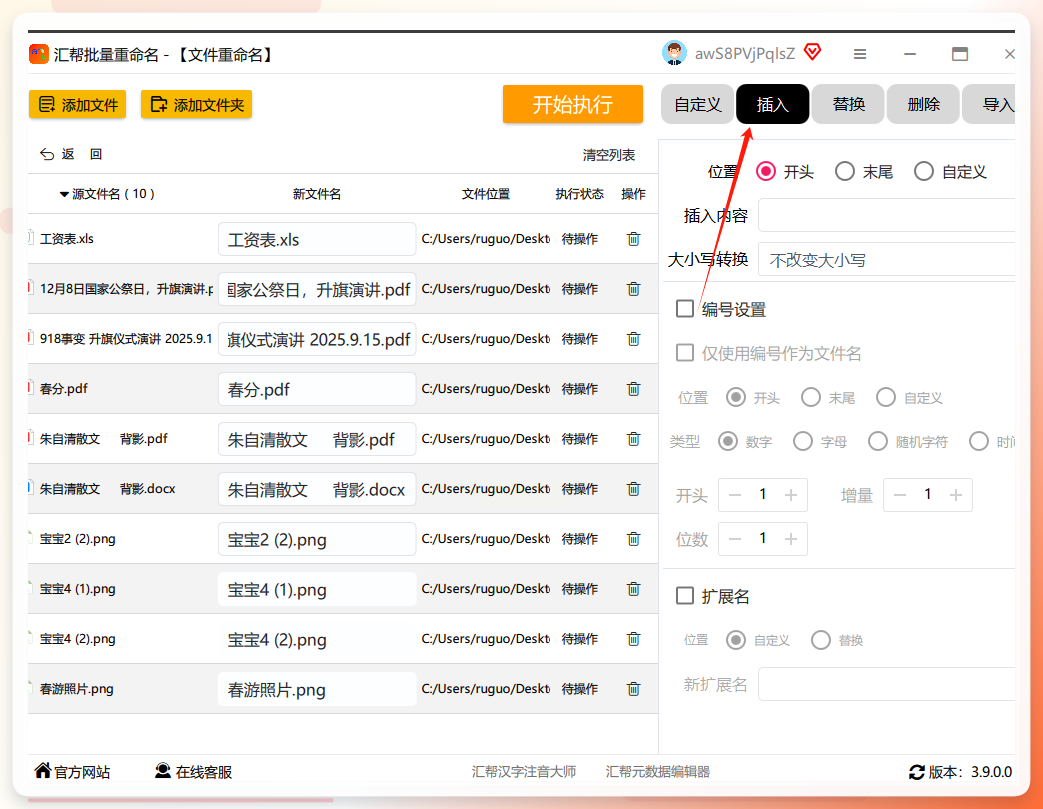
Task: Click 清空列表 to clear list
Action: point(609,155)
